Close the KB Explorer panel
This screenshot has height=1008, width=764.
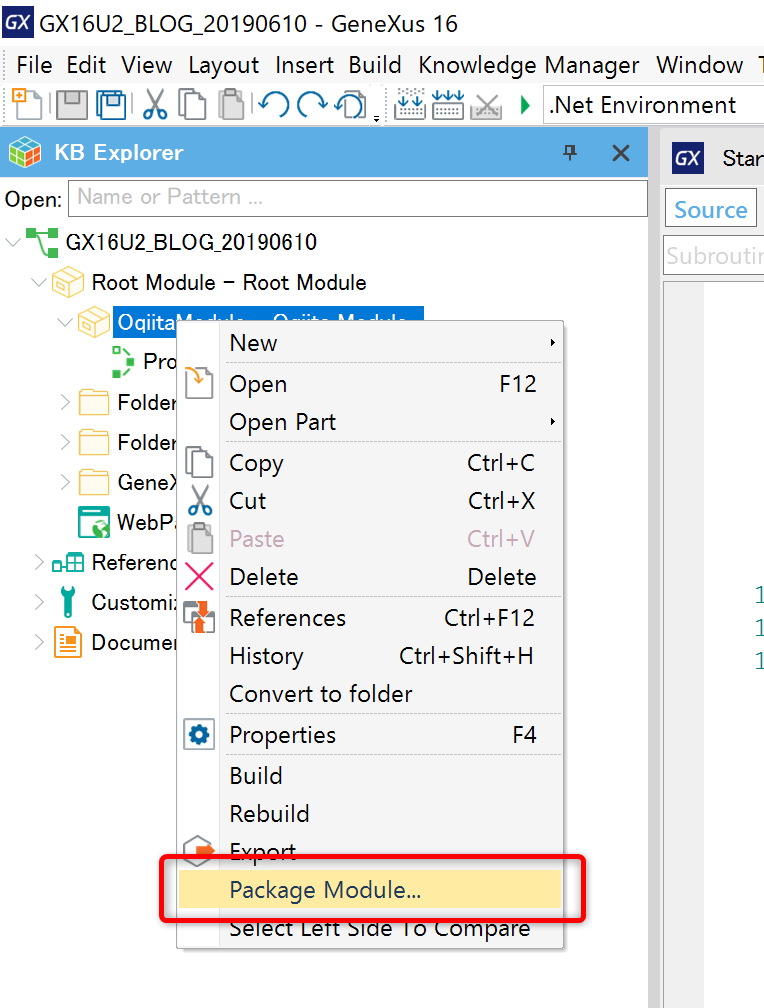coord(621,153)
